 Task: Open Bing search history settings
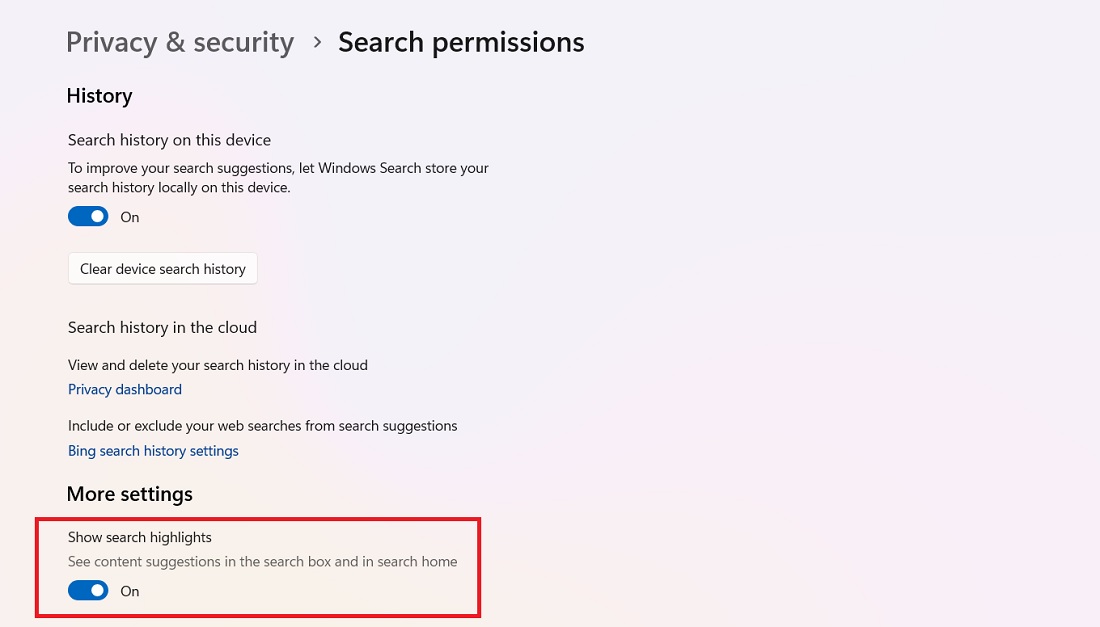[x=153, y=451]
